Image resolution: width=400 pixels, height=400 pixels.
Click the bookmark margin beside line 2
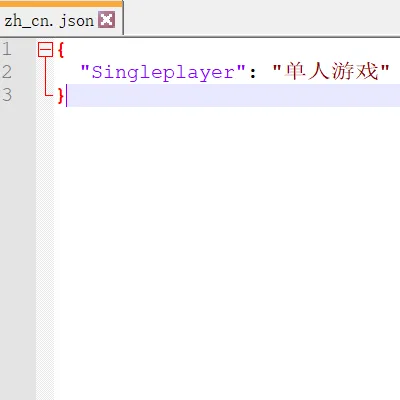coord(28,72)
